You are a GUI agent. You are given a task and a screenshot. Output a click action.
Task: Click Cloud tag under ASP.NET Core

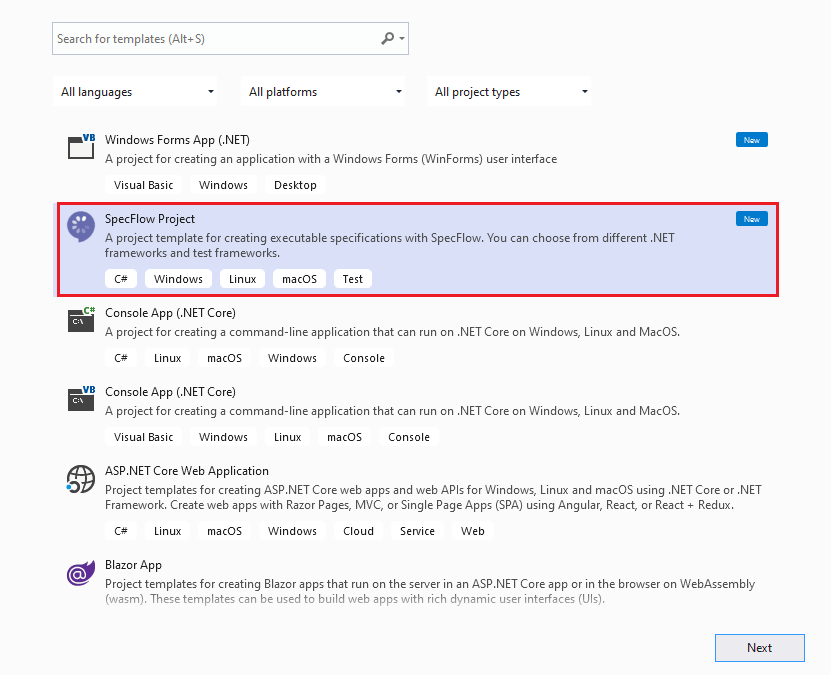[358, 531]
